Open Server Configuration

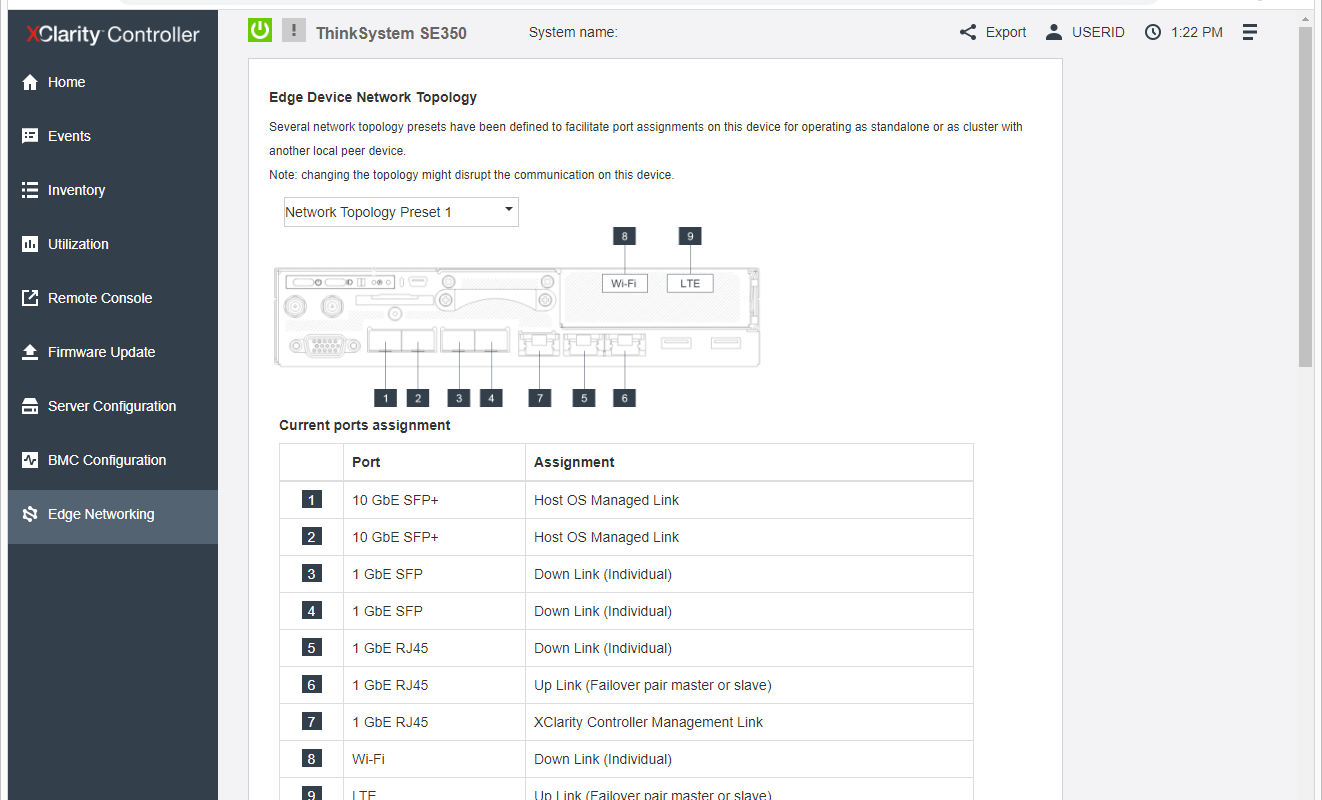pyautogui.click(x=113, y=406)
